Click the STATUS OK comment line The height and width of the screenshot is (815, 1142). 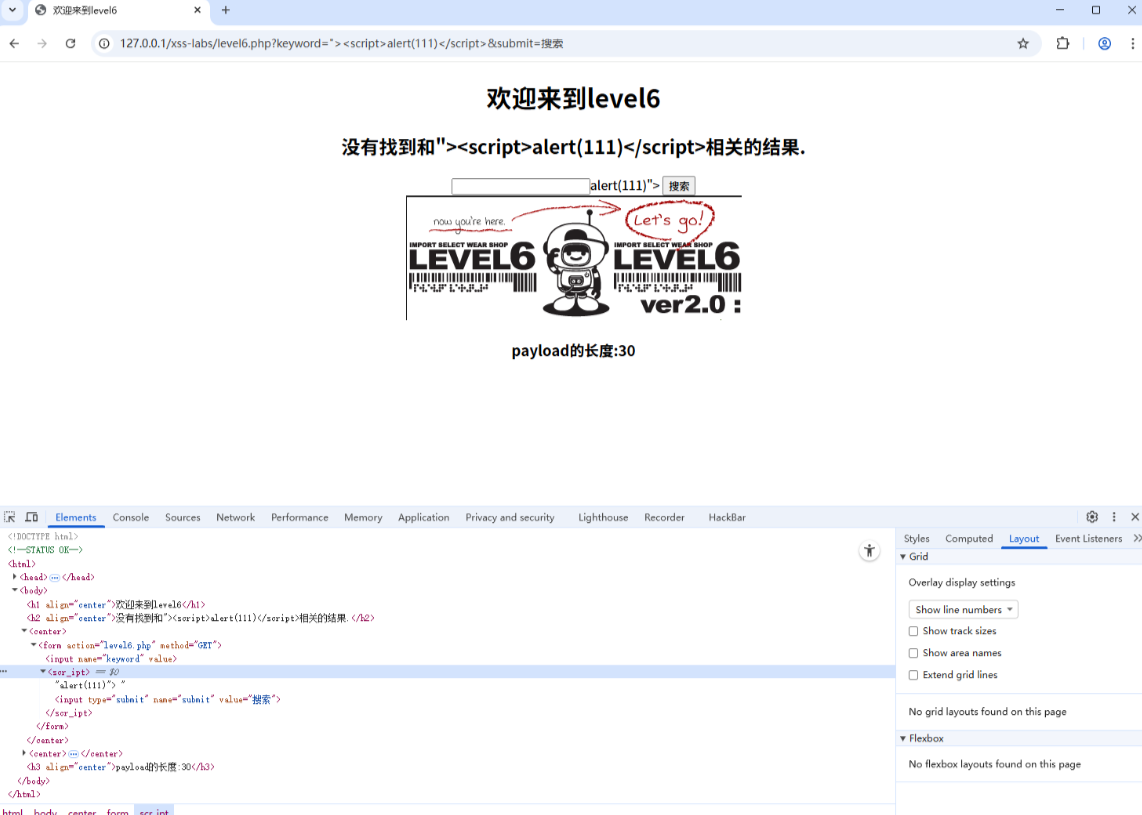[x=45, y=550]
